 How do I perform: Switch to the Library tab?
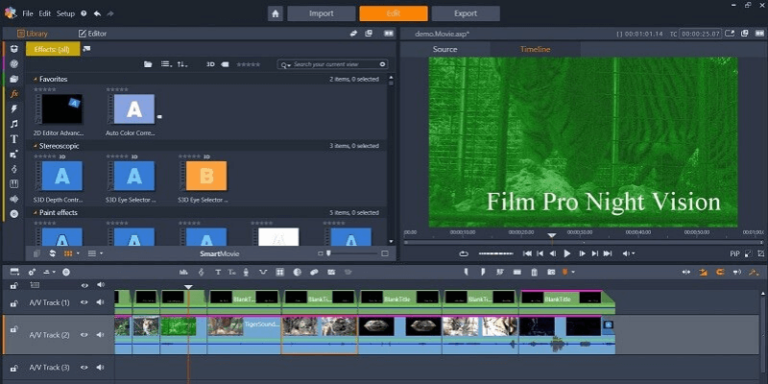[32, 34]
